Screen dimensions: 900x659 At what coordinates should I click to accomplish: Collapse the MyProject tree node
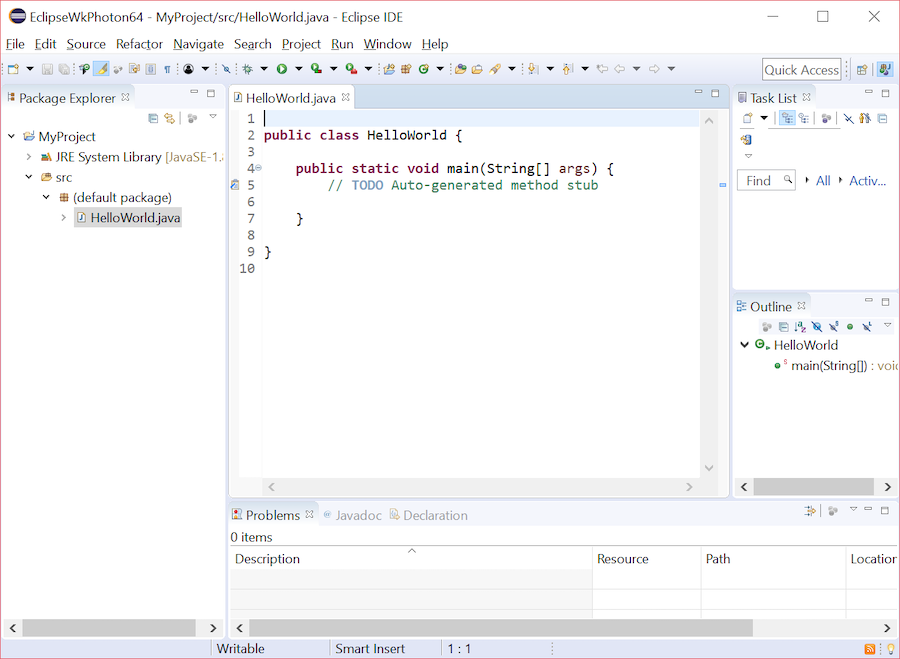[11, 137]
